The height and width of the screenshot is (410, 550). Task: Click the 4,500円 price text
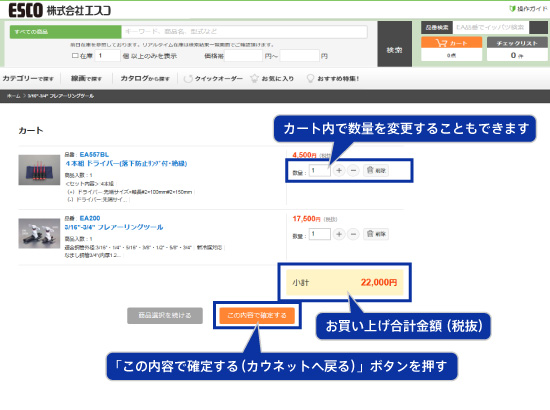click(304, 155)
